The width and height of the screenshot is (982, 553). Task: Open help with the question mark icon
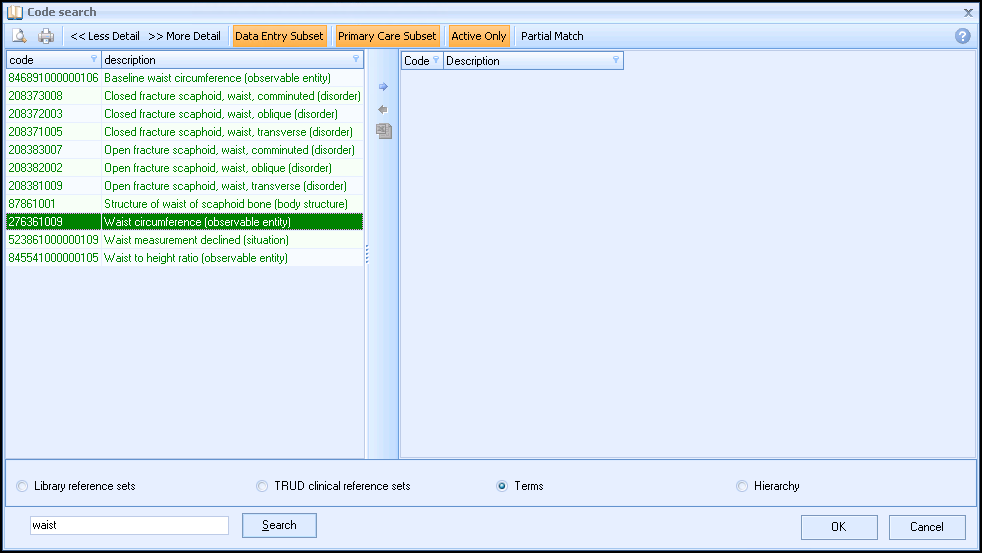coord(963,36)
